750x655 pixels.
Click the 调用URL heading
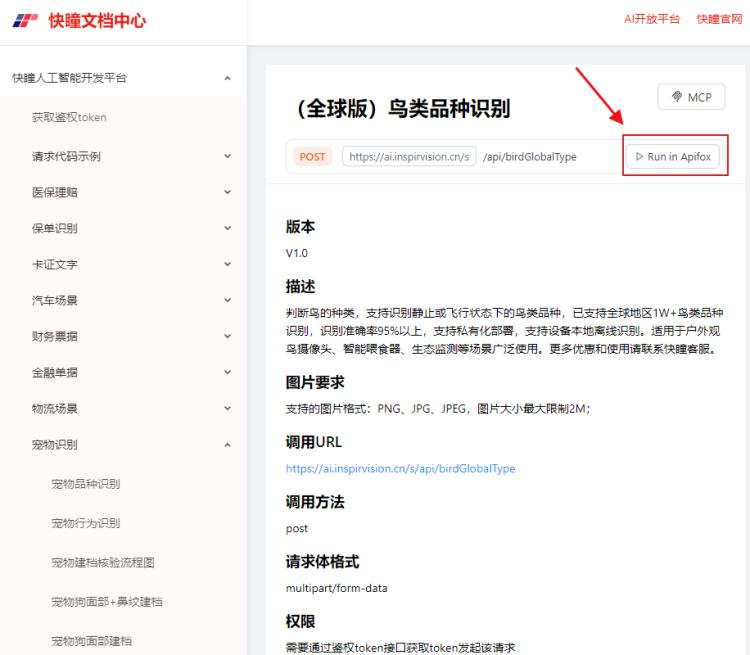[314, 442]
